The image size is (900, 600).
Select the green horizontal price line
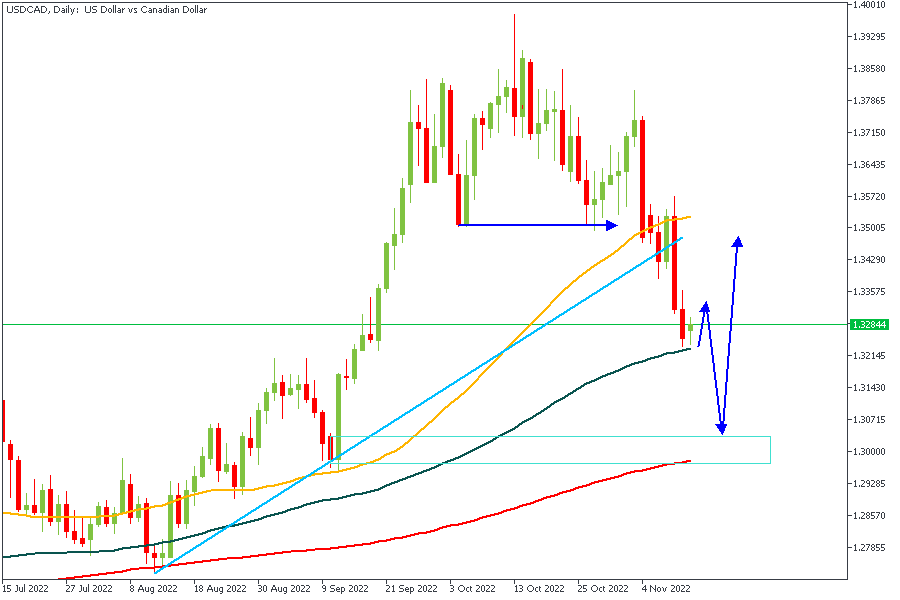tap(200, 324)
